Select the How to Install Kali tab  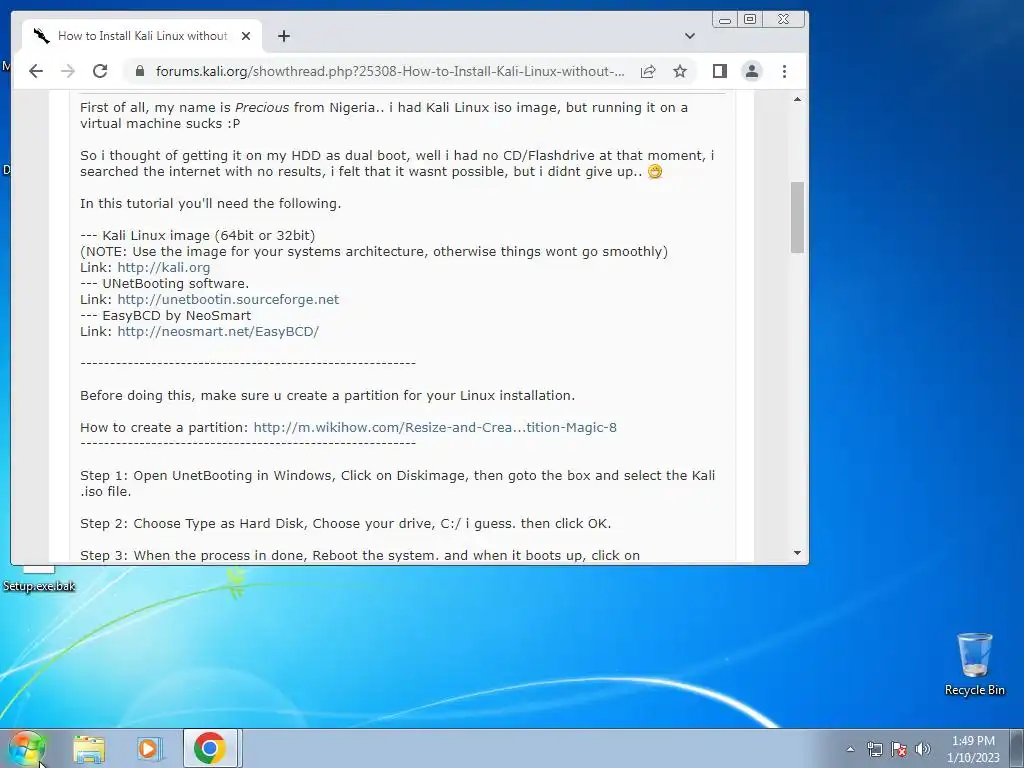pos(142,36)
